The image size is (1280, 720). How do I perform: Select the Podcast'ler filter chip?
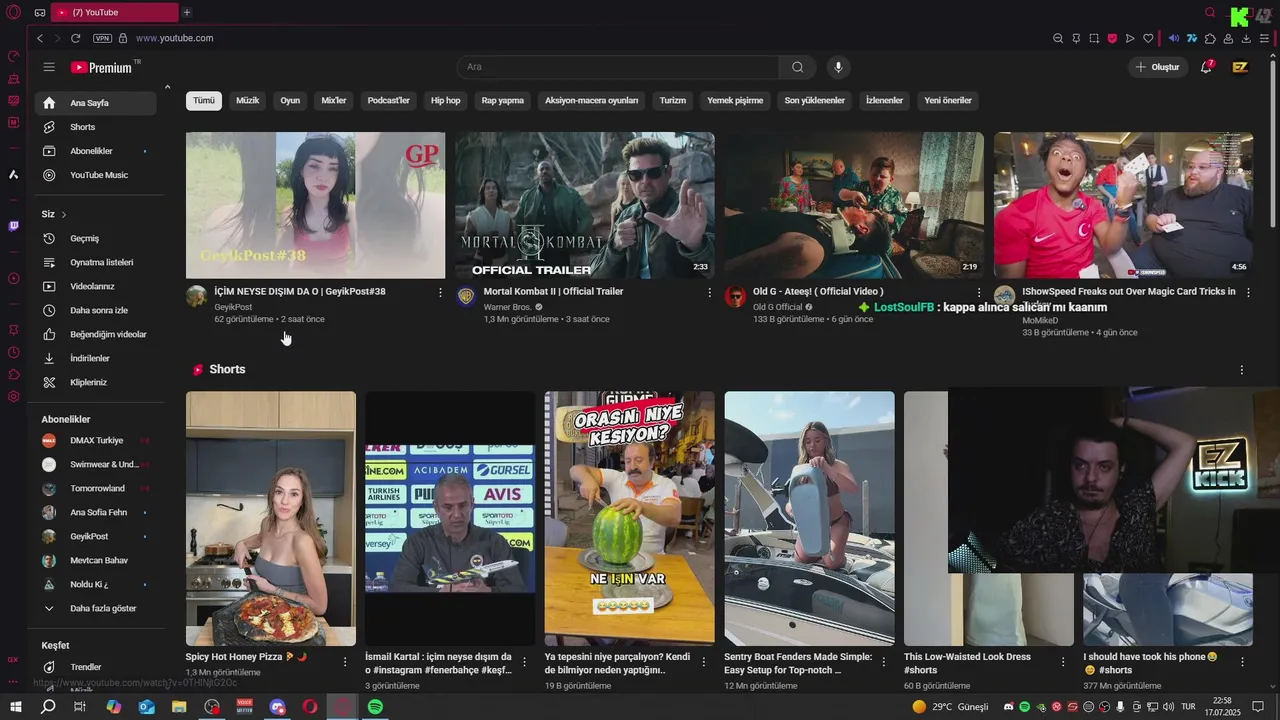pos(388,100)
